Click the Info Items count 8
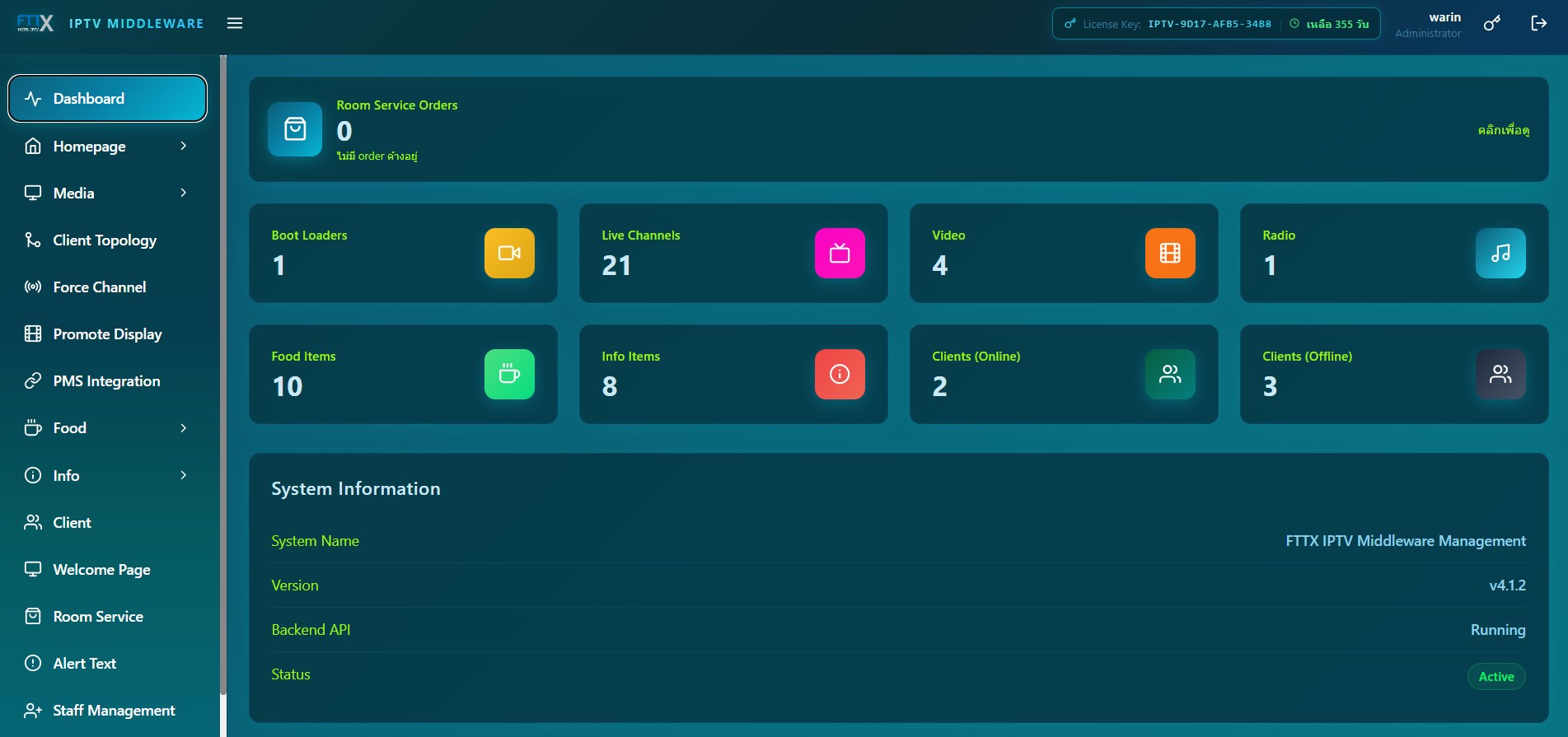The width and height of the screenshot is (1568, 737). click(x=610, y=386)
